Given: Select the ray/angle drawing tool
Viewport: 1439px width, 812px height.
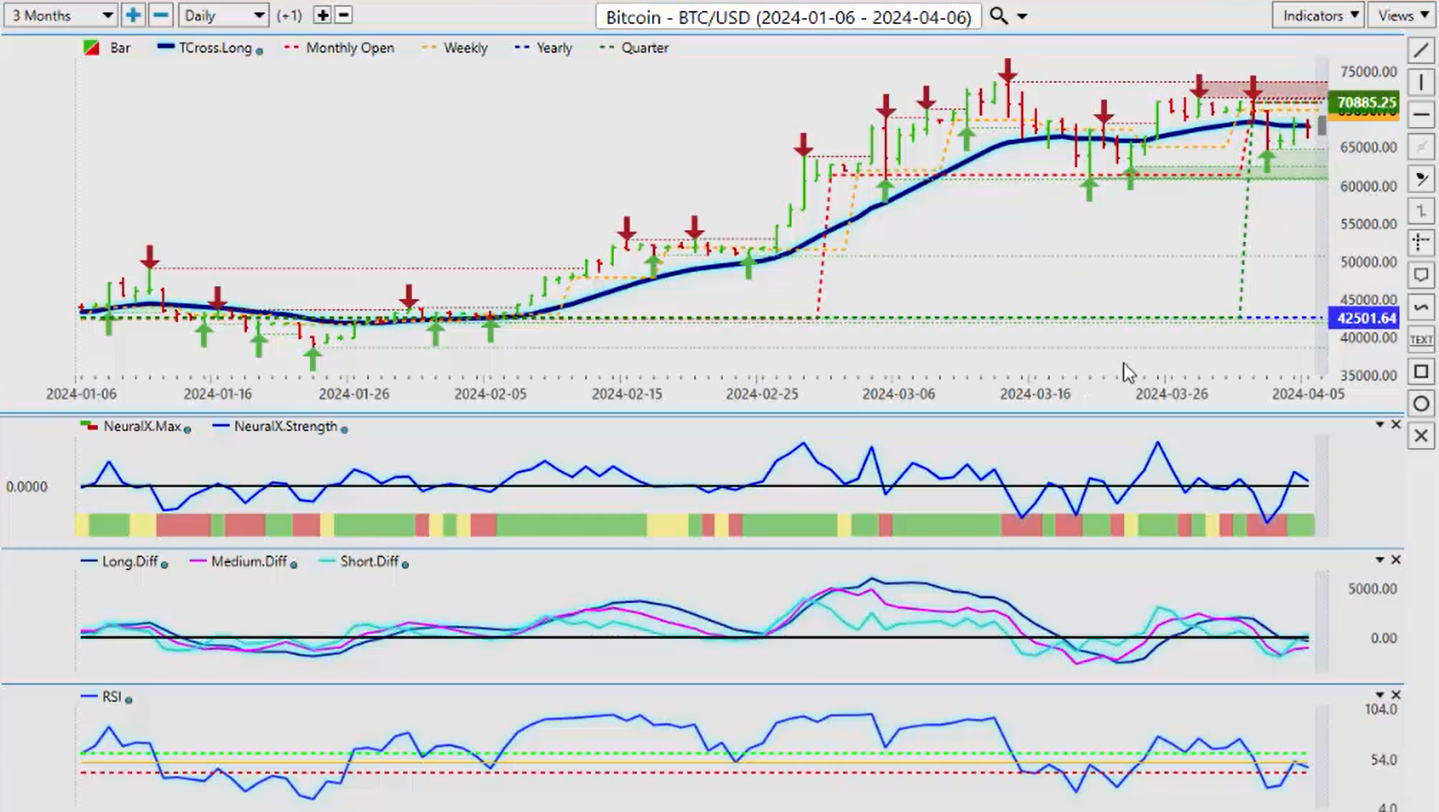Looking at the screenshot, I should click(x=1420, y=179).
